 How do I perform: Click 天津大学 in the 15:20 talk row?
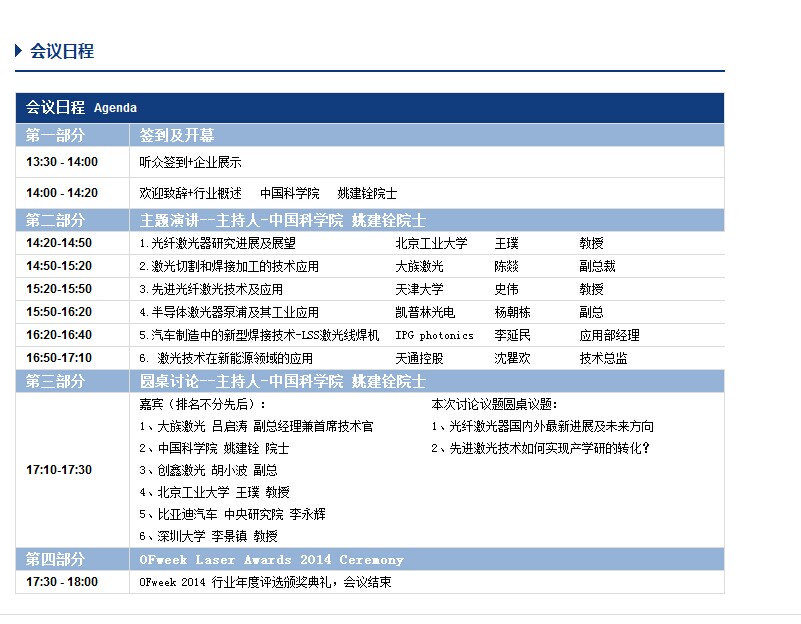419,289
